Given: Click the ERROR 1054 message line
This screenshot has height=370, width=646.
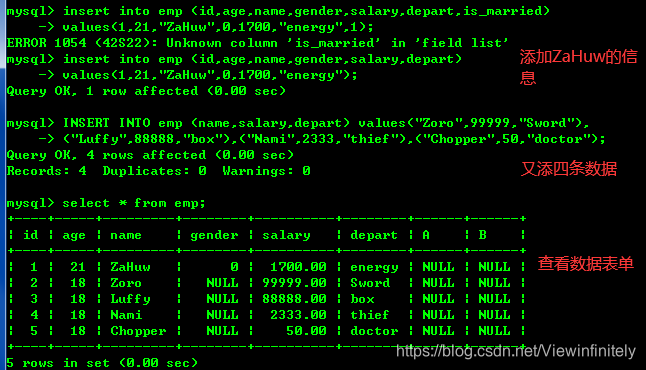Looking at the screenshot, I should point(257,43).
